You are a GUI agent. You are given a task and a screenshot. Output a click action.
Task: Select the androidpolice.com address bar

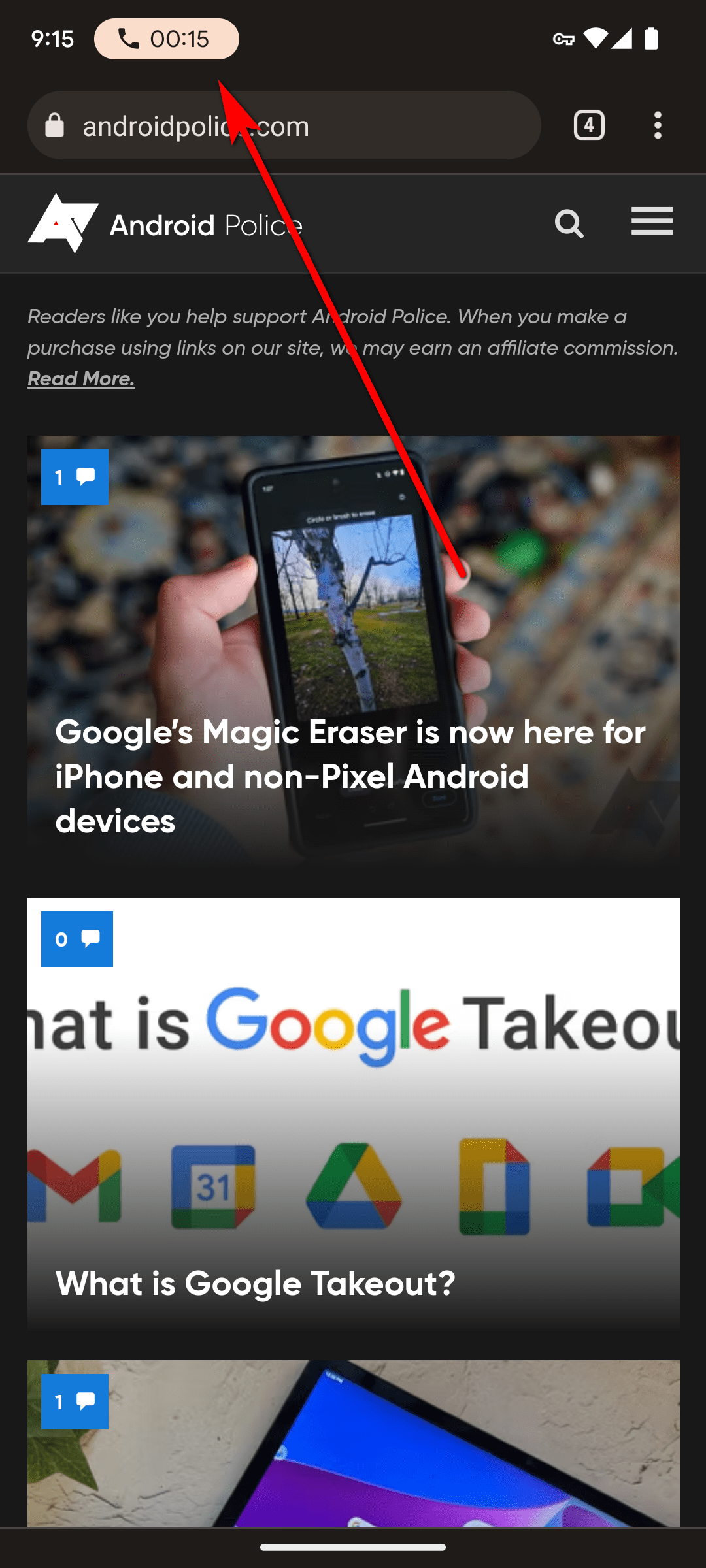tap(284, 125)
